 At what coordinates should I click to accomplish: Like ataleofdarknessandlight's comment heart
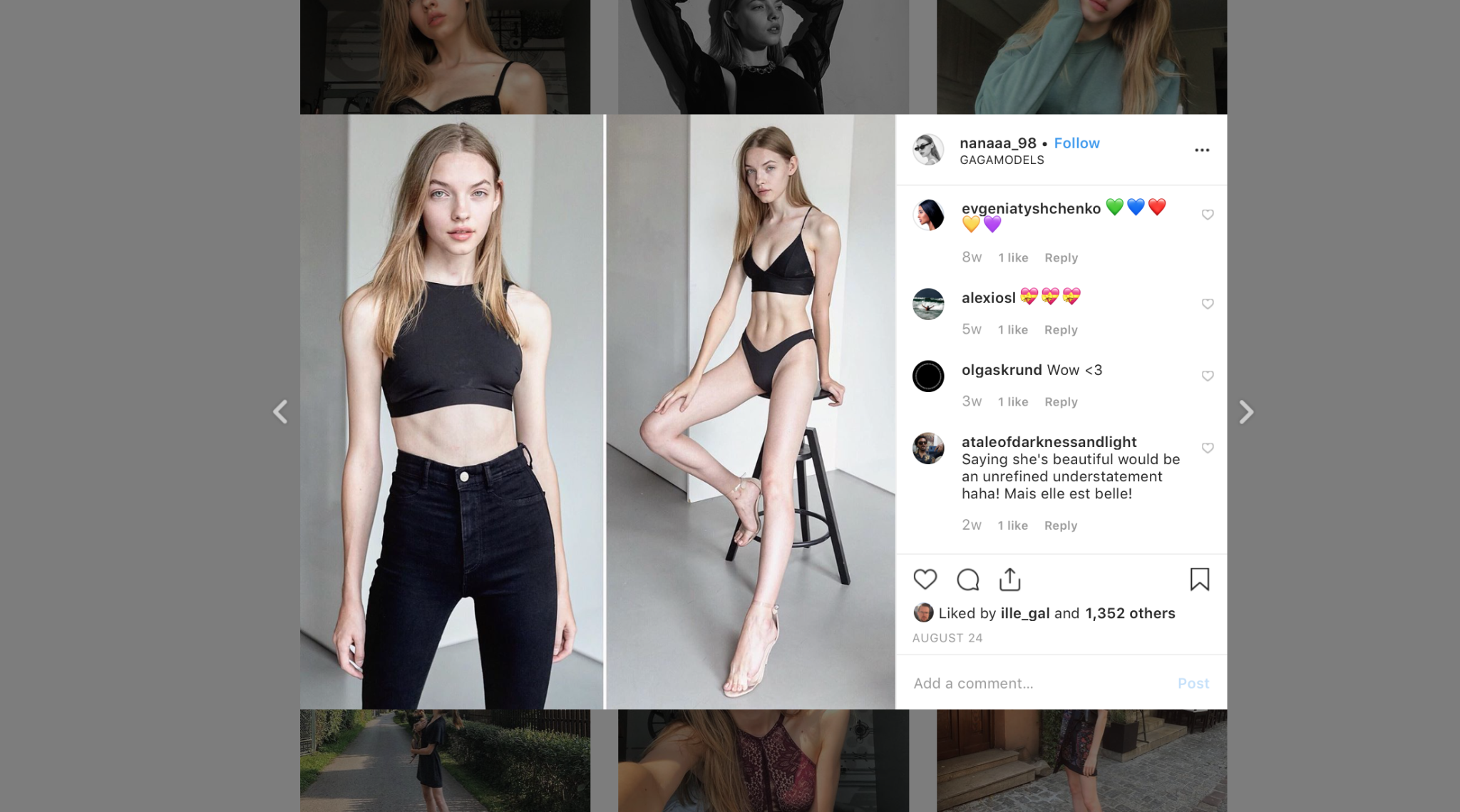point(1208,448)
